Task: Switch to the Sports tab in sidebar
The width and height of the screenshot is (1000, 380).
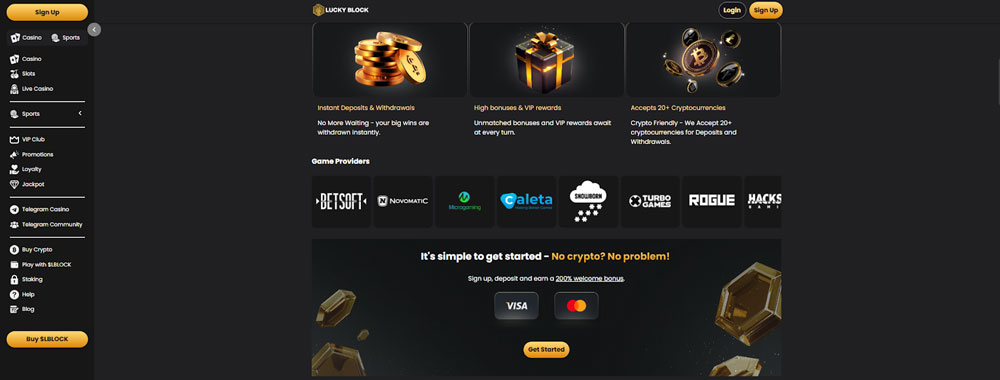Action: 65,38
